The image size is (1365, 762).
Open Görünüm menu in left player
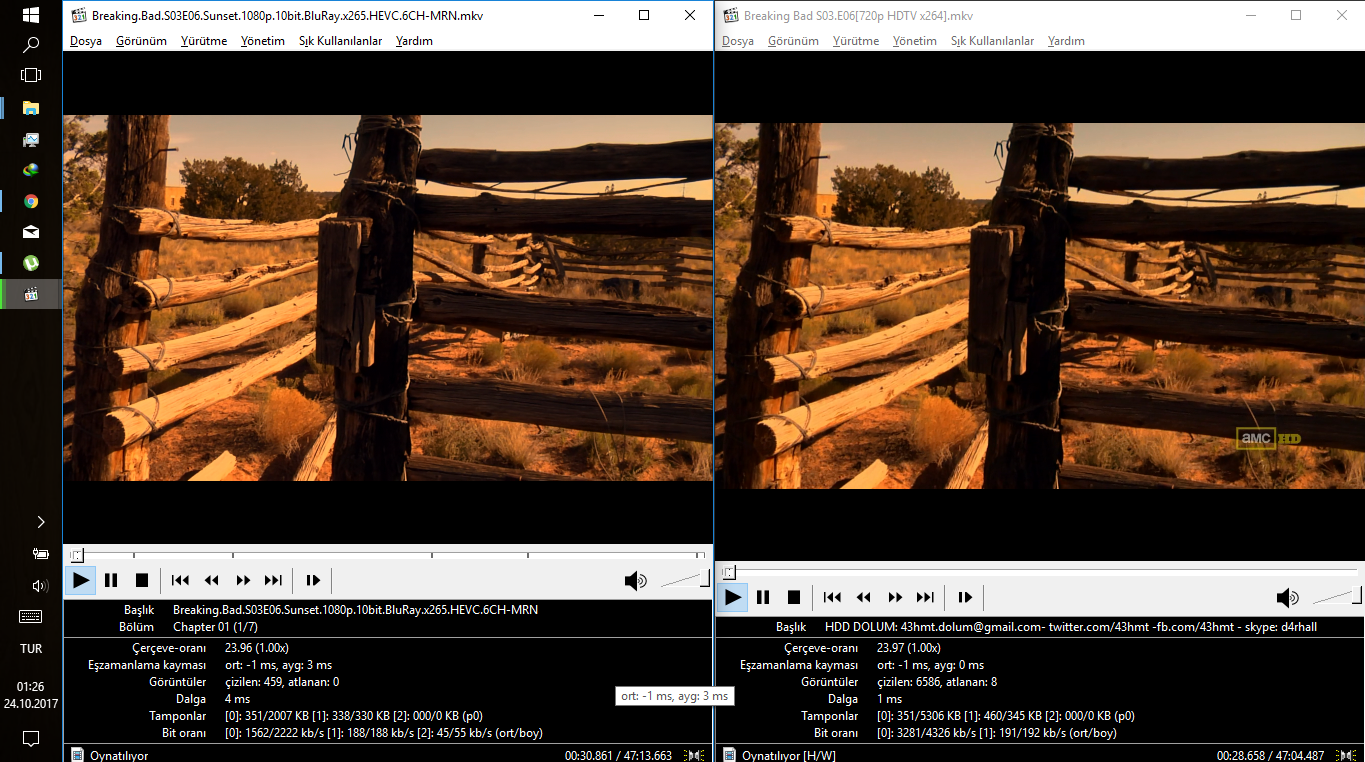coord(141,41)
